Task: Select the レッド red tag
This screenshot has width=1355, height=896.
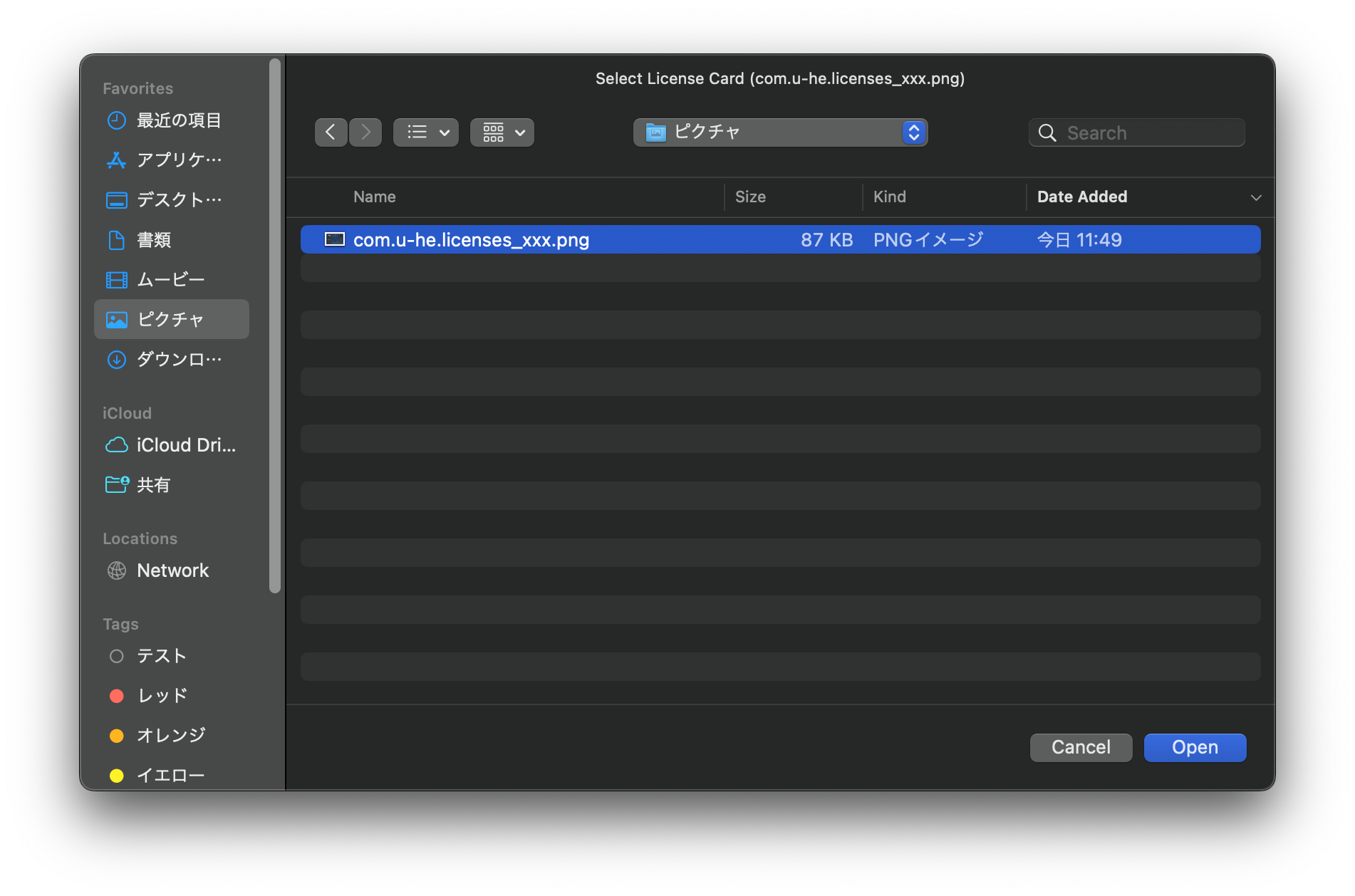Action: coord(162,696)
